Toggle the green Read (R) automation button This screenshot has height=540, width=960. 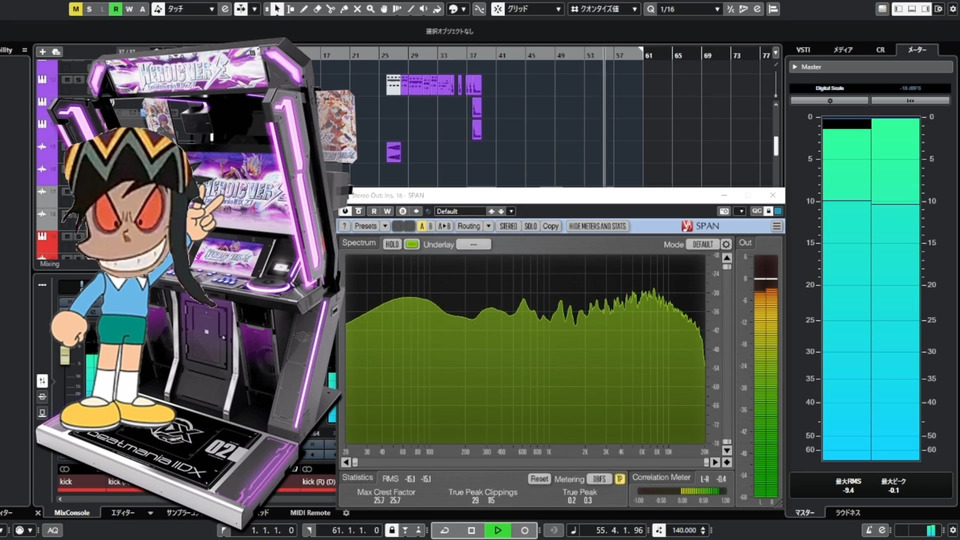coord(116,9)
